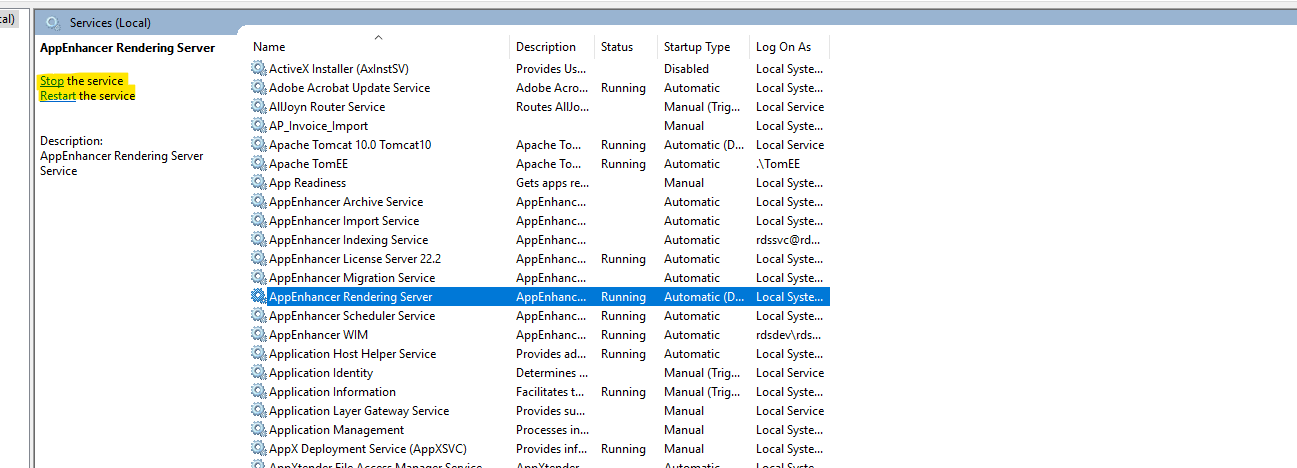Click gear icon for ActiveX Installer (AxInstSV)
This screenshot has height=468, width=1297.
259,69
